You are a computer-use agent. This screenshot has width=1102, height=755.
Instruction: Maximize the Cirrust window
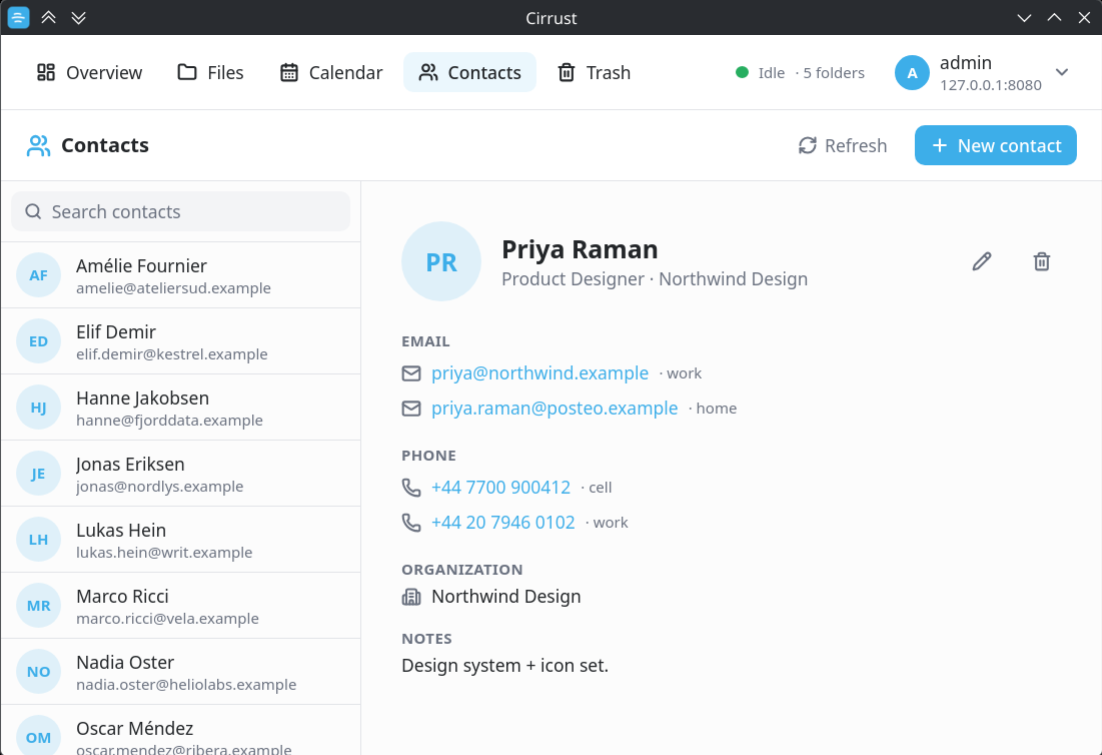click(x=1054, y=18)
